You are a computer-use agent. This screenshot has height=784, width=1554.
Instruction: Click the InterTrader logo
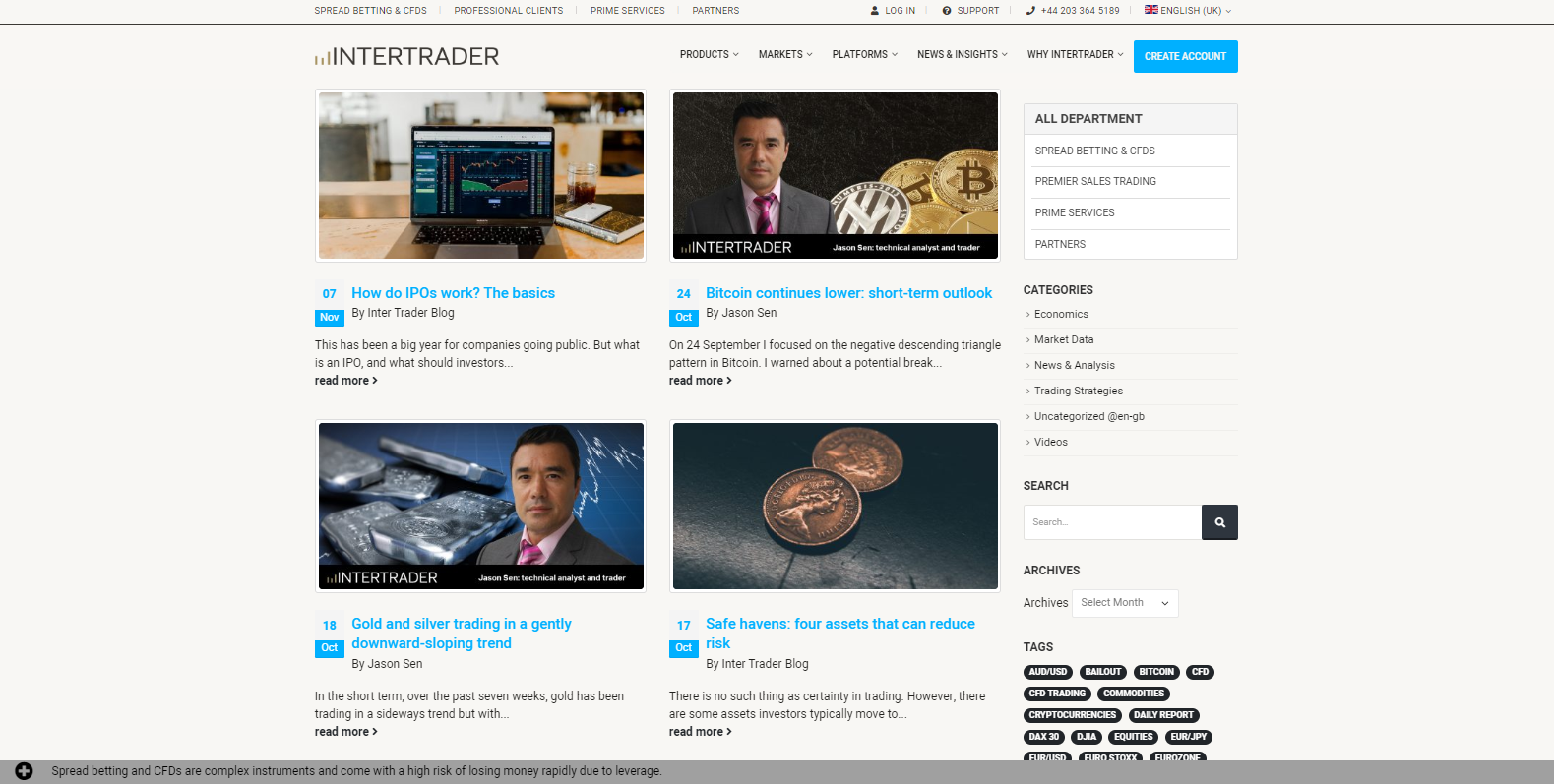click(406, 56)
